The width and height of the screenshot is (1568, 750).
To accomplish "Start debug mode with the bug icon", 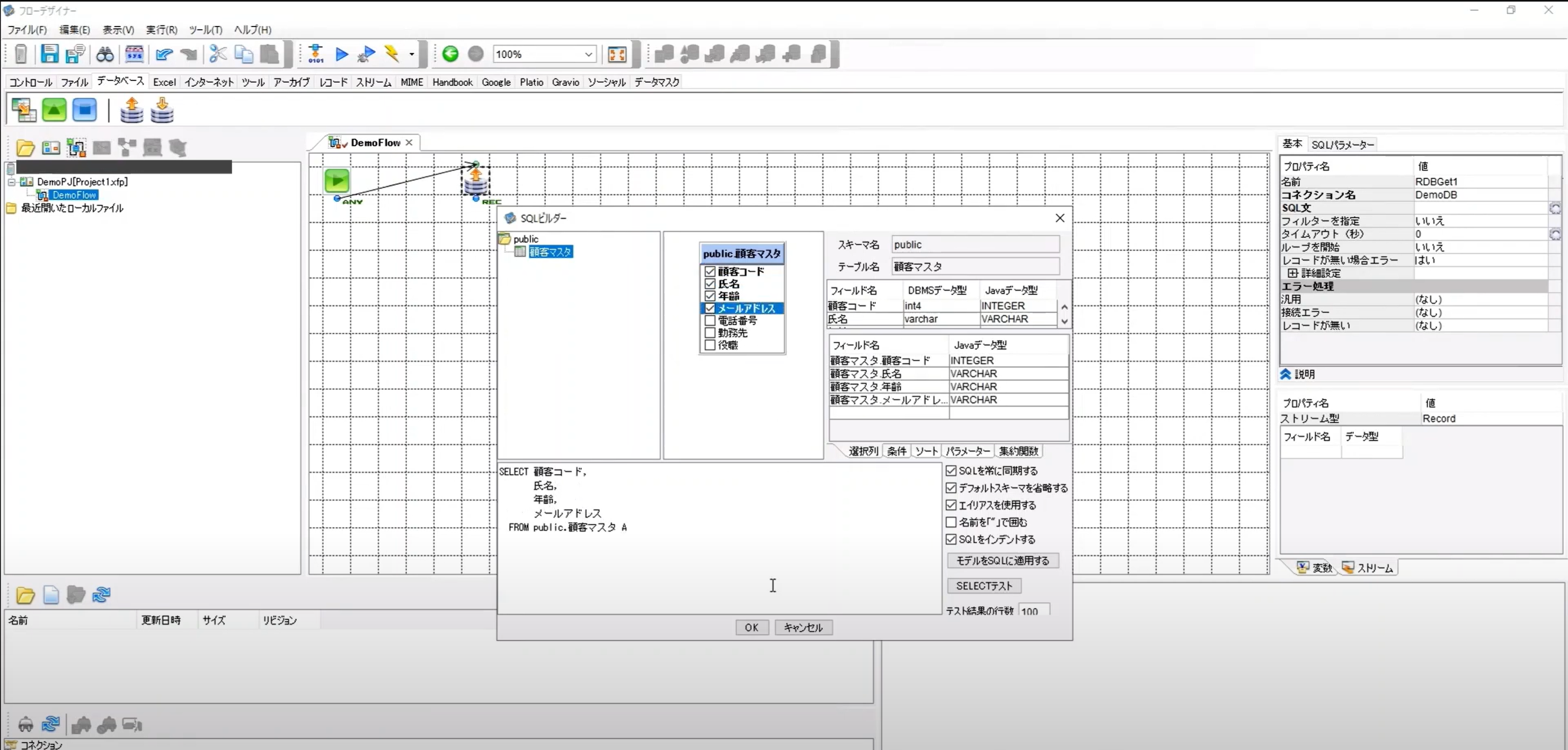I will (x=365, y=53).
